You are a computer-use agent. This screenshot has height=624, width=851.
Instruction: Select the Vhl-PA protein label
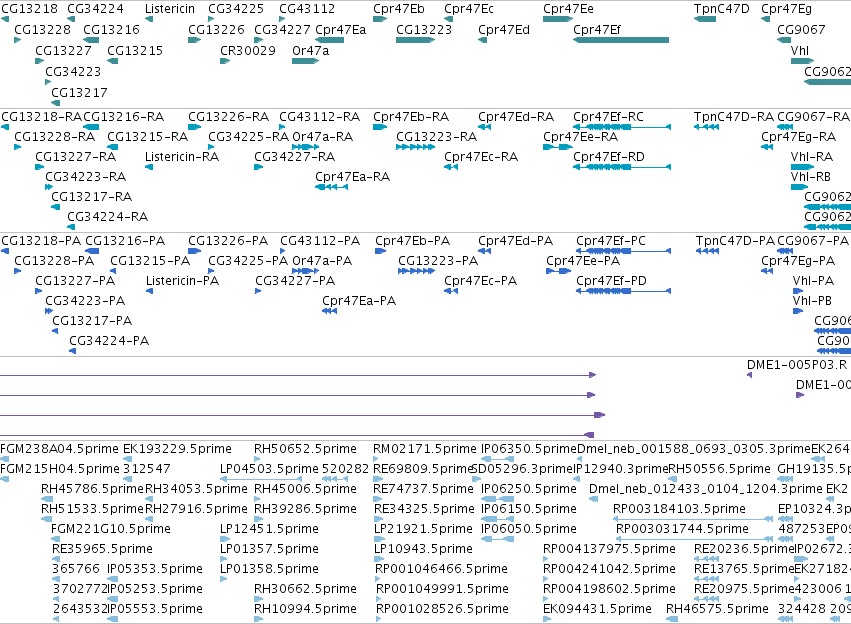(x=813, y=281)
